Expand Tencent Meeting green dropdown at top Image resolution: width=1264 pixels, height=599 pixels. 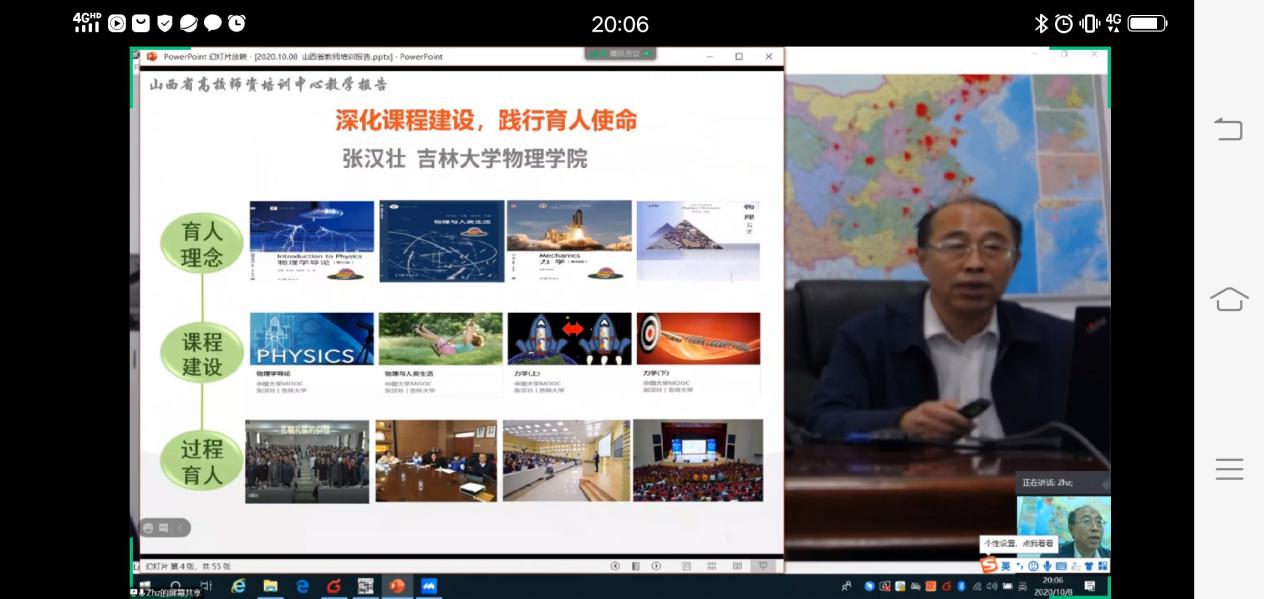tap(647, 53)
